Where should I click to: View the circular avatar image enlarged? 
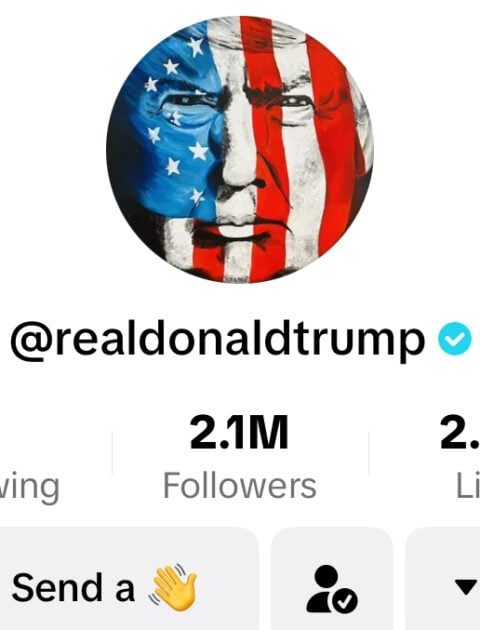(240, 149)
